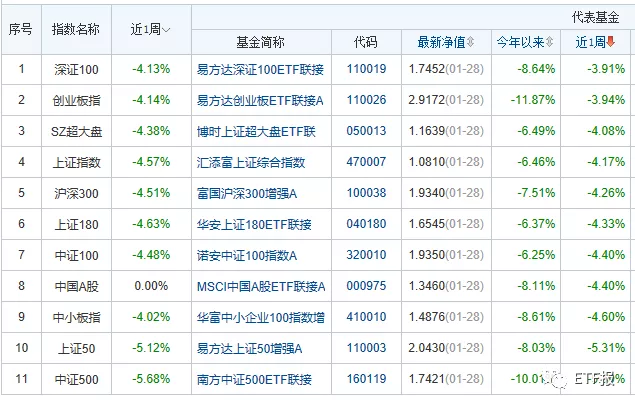
Task: Open fund 诺安中证100指数A
Action: 247,256
